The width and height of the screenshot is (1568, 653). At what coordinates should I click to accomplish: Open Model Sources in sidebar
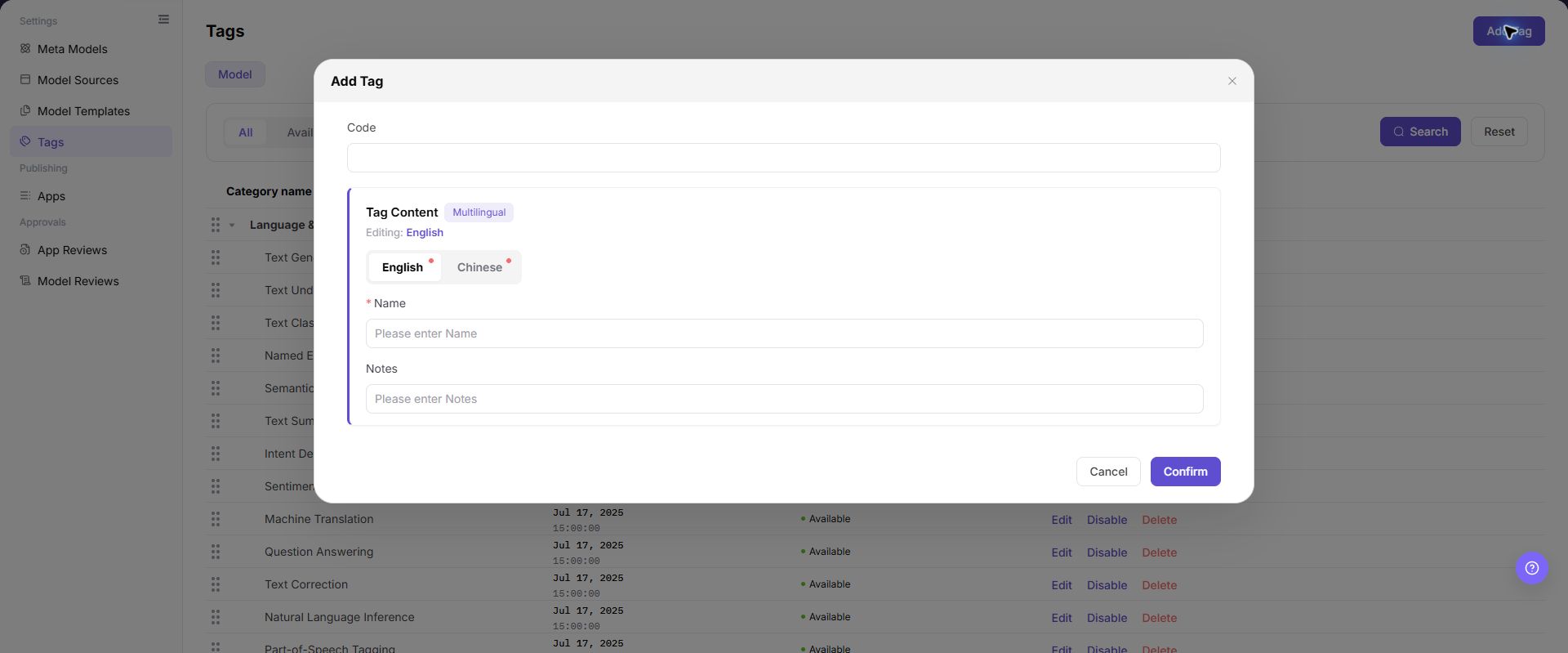(91, 80)
